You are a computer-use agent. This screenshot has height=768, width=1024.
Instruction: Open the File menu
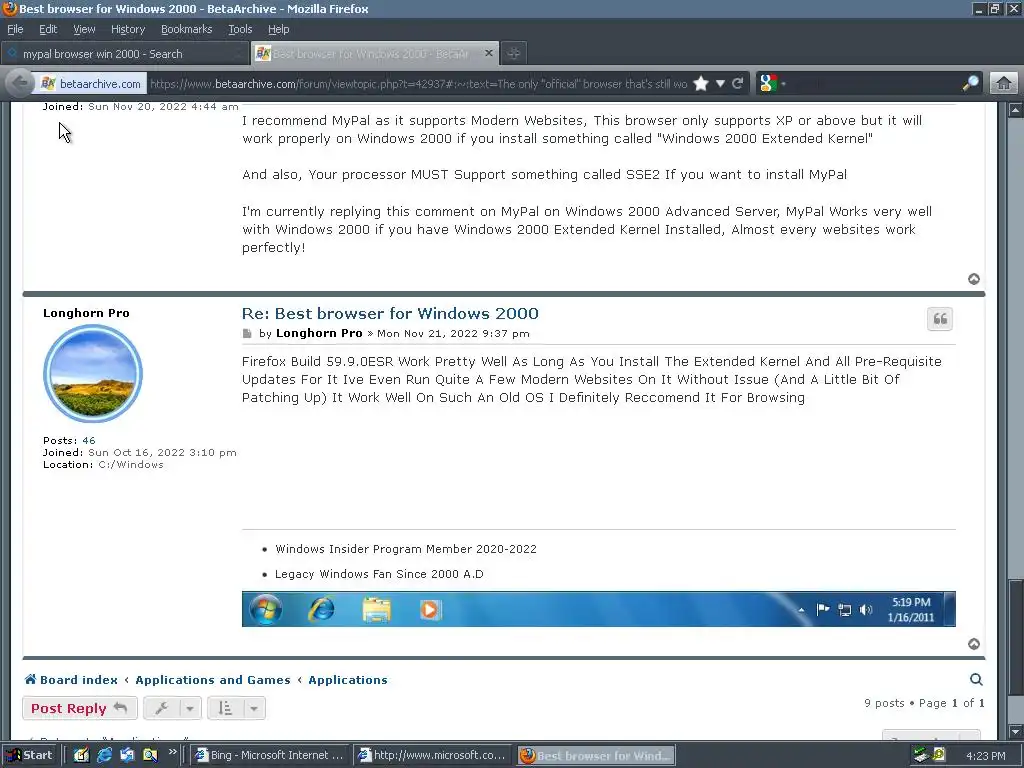tap(15, 29)
